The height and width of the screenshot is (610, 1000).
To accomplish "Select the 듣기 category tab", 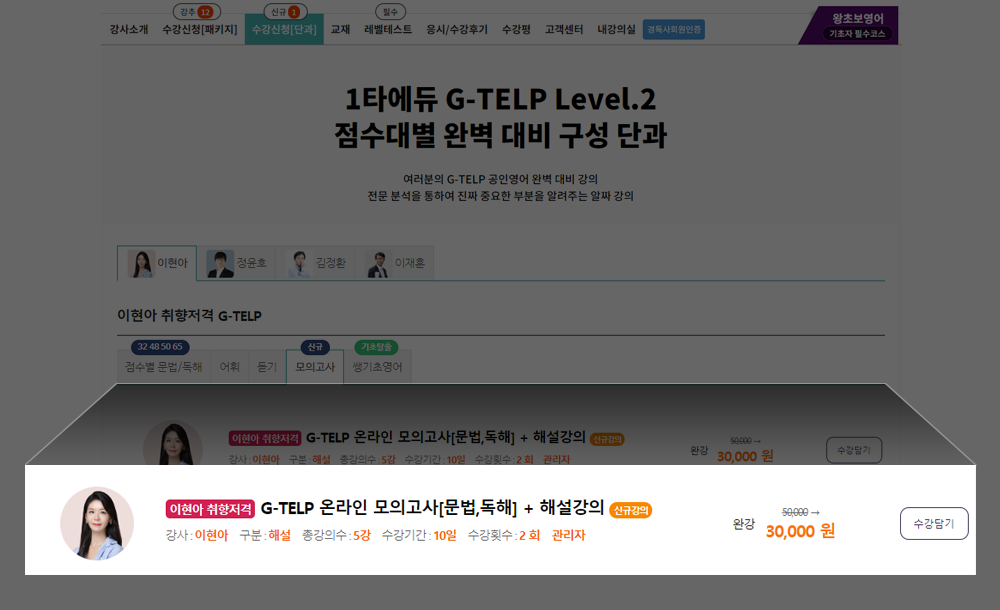I will click(267, 367).
